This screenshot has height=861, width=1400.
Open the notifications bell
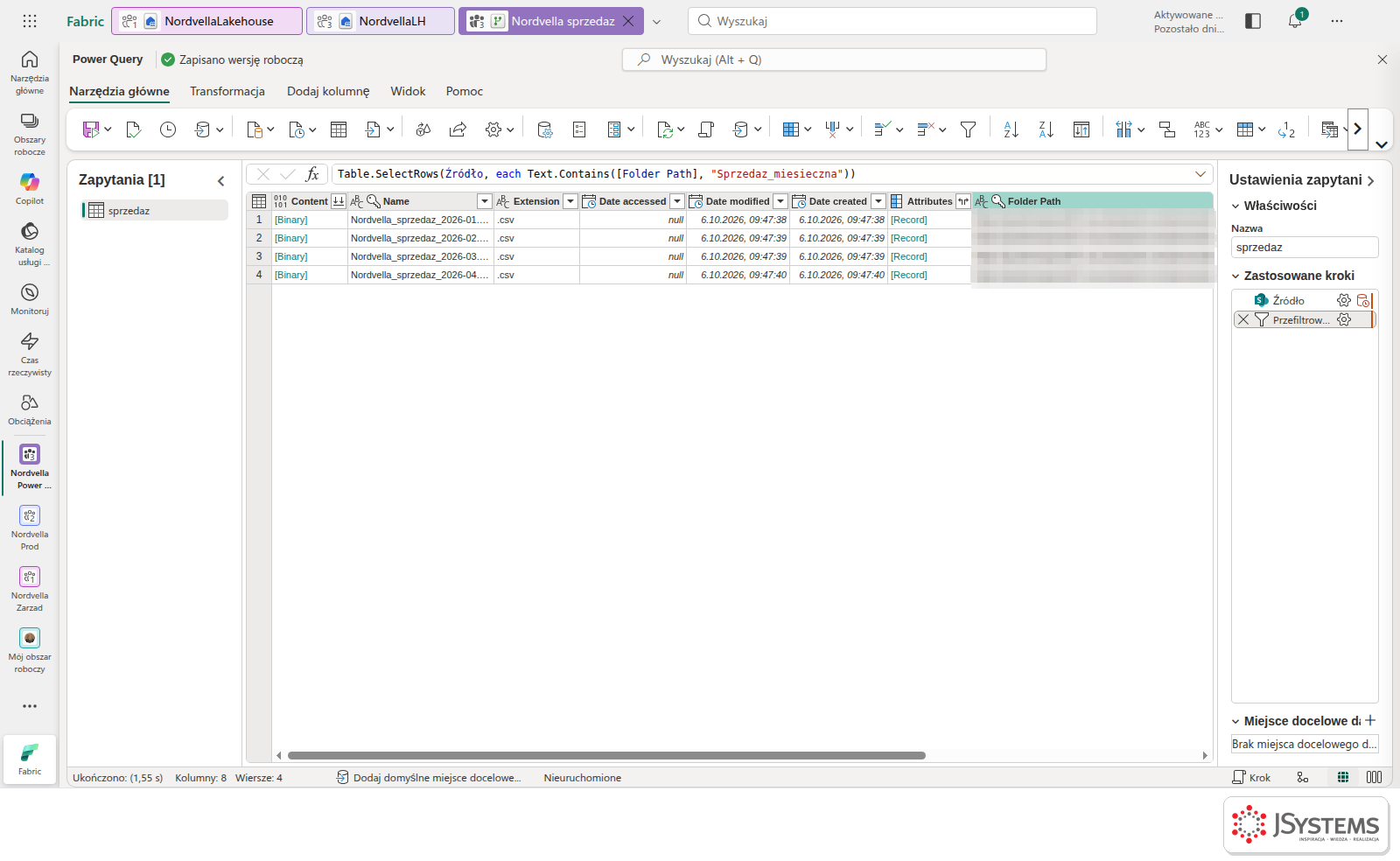[1295, 21]
